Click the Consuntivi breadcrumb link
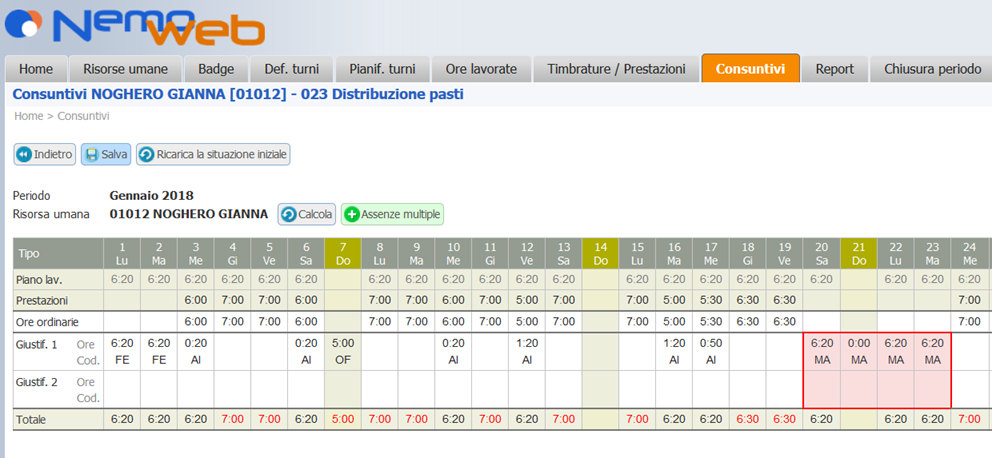Screen dimensions: 992x458 tap(84, 116)
